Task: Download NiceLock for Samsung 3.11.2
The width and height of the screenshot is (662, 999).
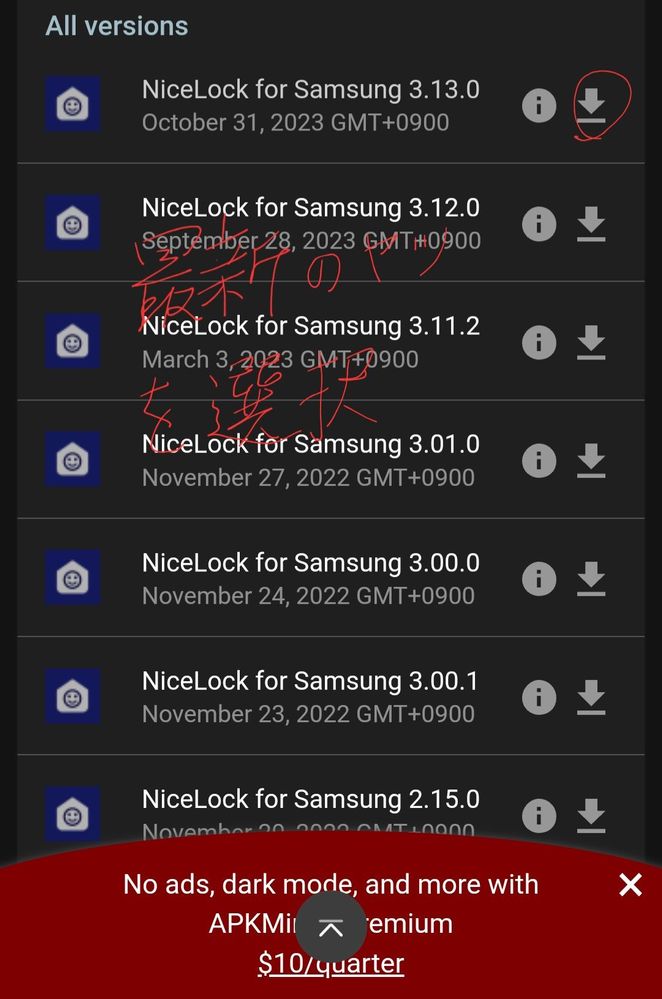Action: (591, 342)
